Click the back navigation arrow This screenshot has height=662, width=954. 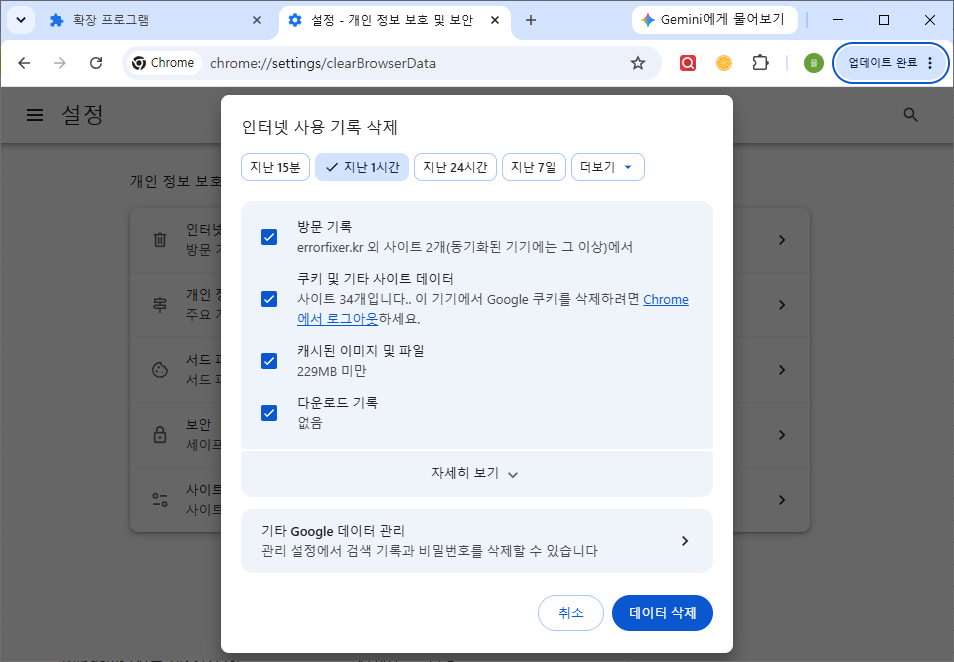pos(24,63)
